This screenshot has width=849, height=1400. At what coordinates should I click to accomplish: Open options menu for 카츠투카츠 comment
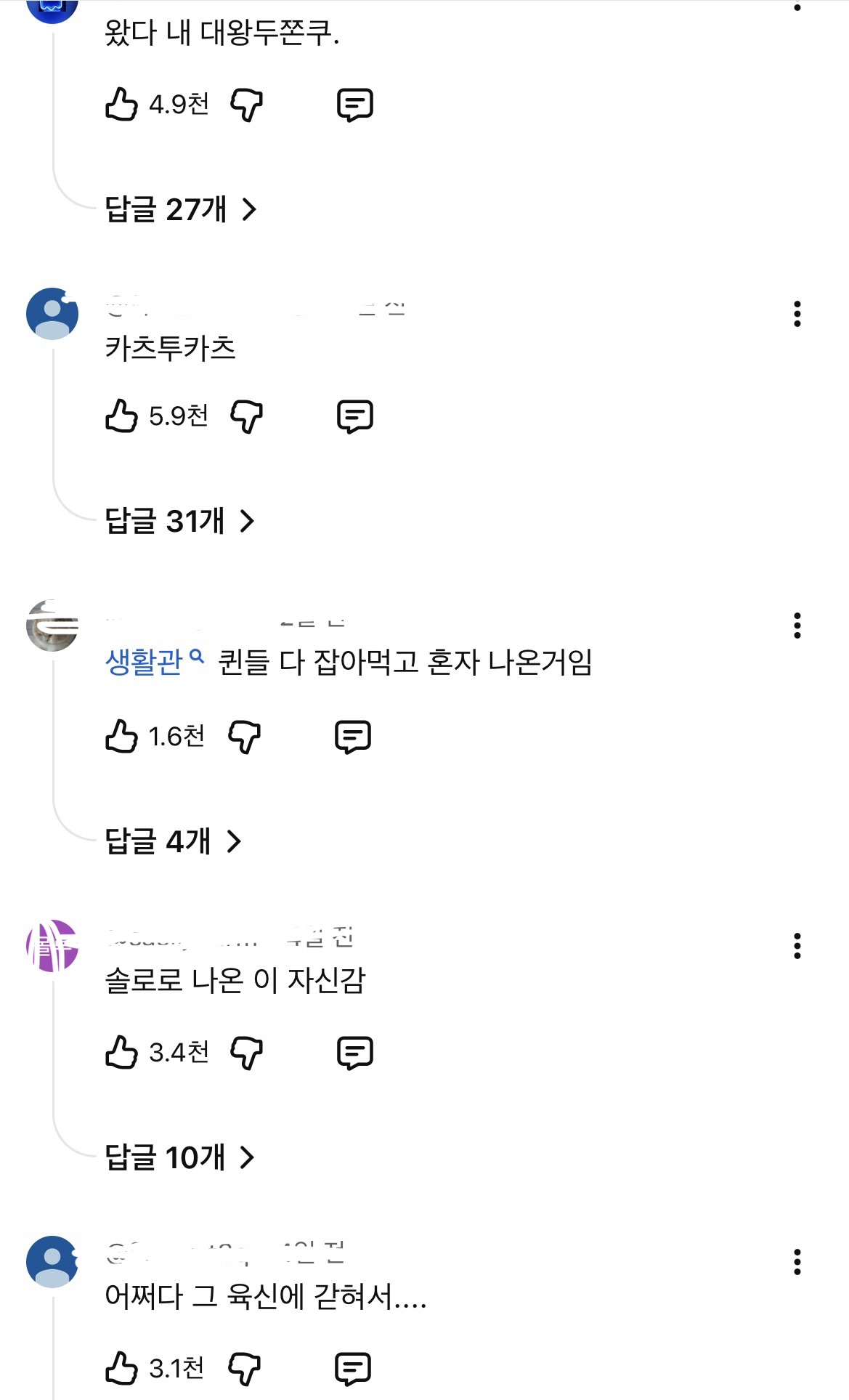tap(797, 314)
